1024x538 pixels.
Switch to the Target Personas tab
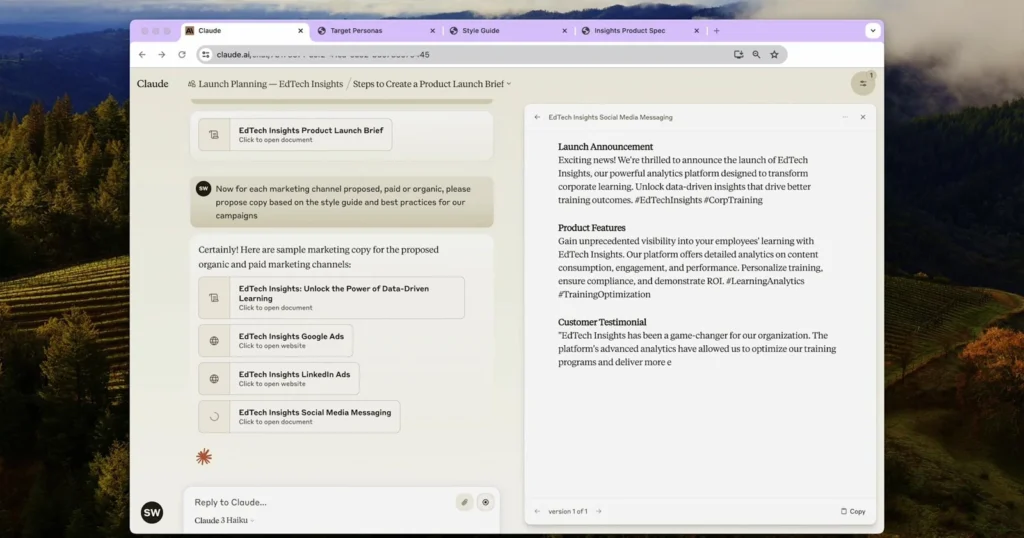coord(372,31)
